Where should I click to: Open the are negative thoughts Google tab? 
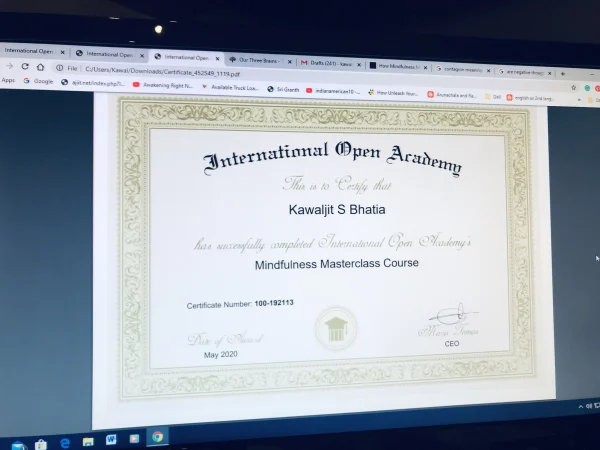click(525, 72)
